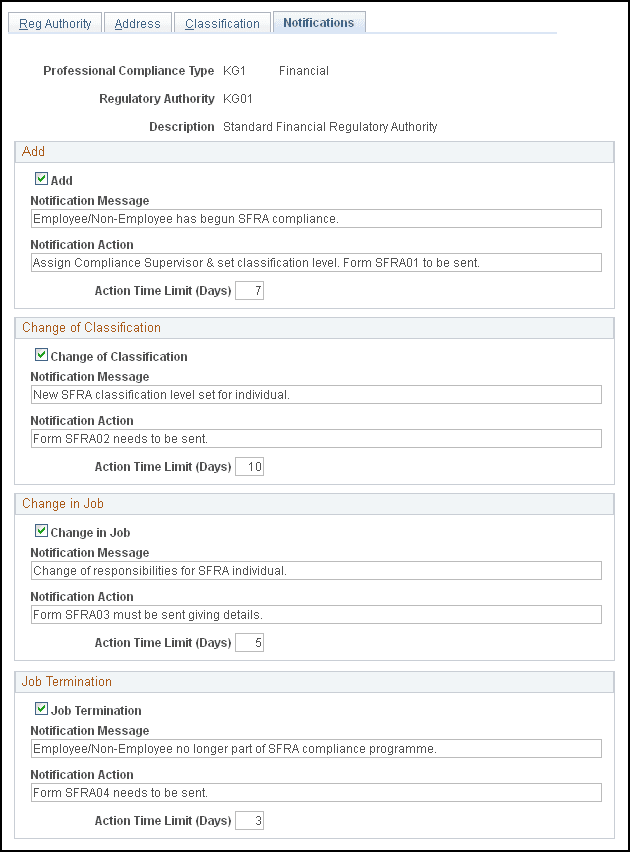The image size is (630, 852).
Task: Click the action field stating Form SFRA02 needs sending
Action: tap(315, 438)
